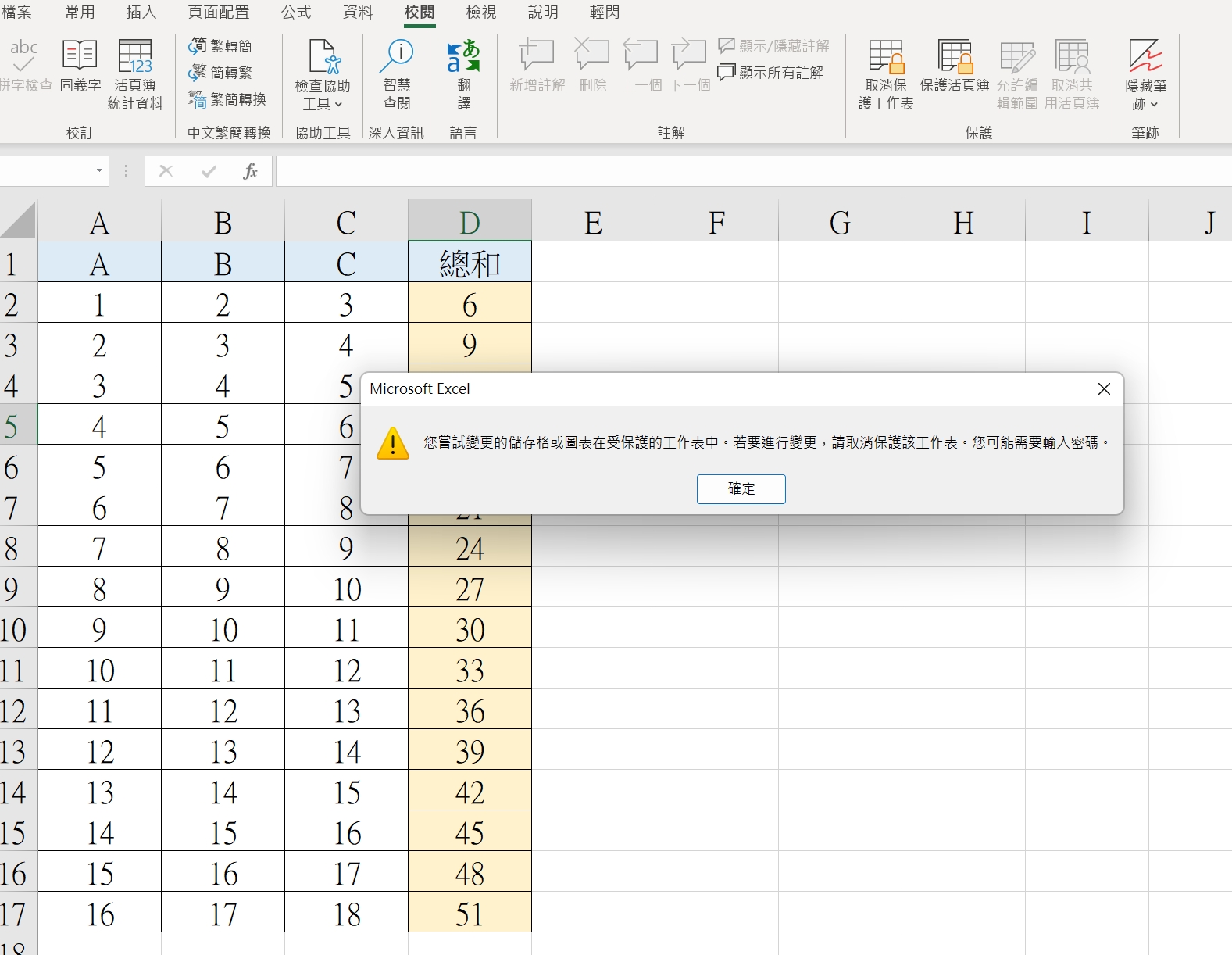Click cell containing 42 in column D

point(470,792)
